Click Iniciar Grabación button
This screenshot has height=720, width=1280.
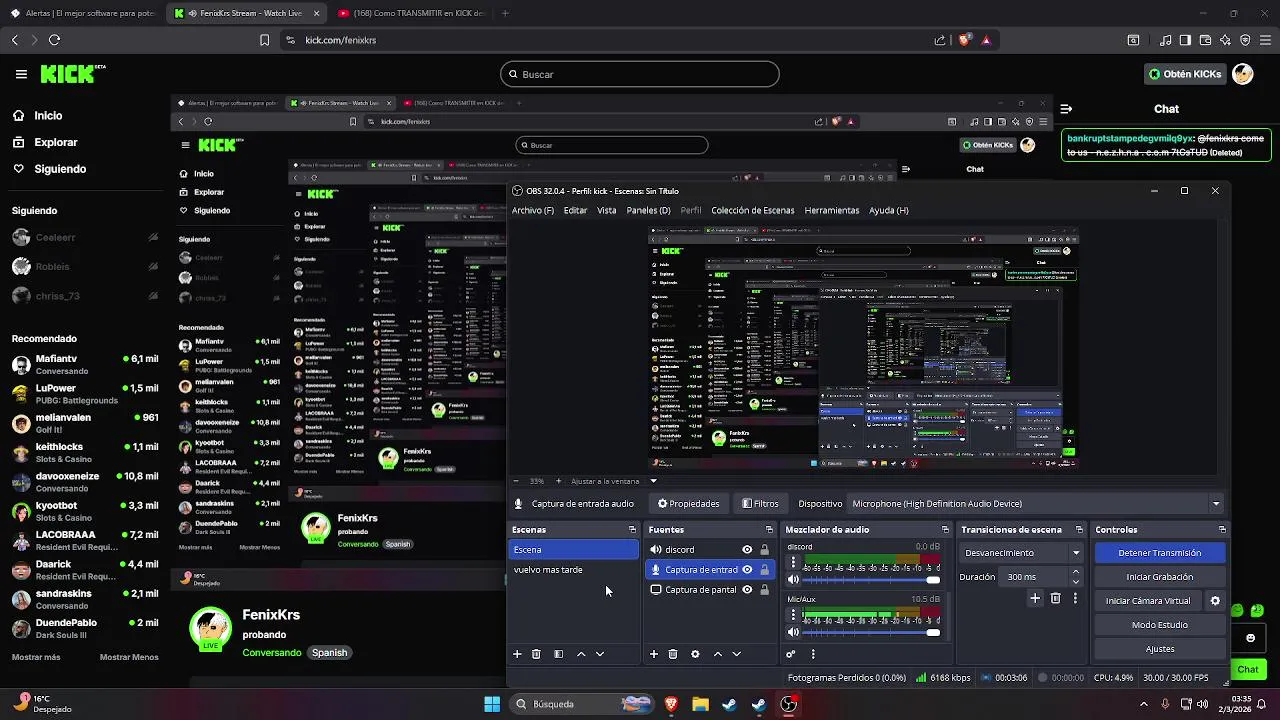click(x=1160, y=577)
